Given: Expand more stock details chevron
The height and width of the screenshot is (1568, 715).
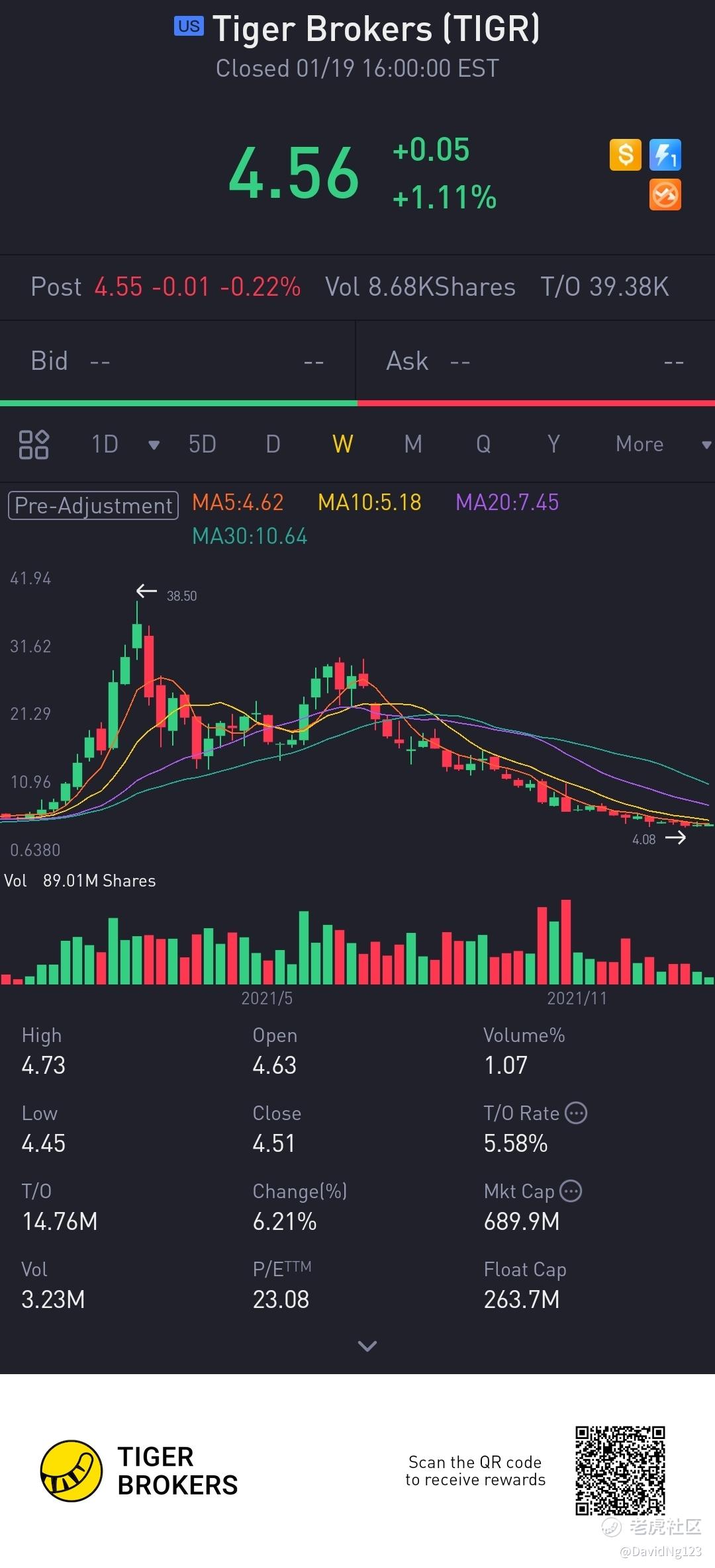Looking at the screenshot, I should 367,1346.
